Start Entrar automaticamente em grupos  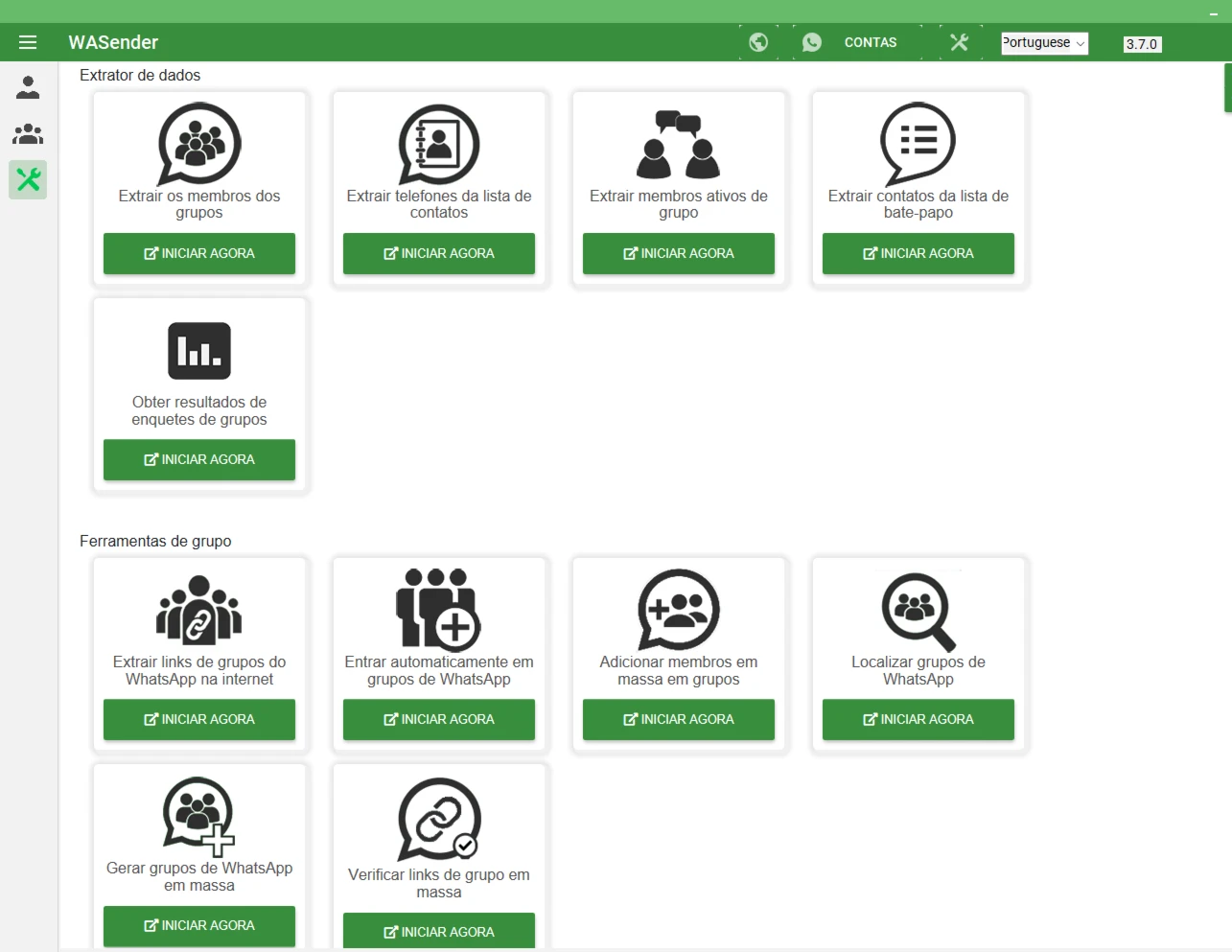click(439, 719)
